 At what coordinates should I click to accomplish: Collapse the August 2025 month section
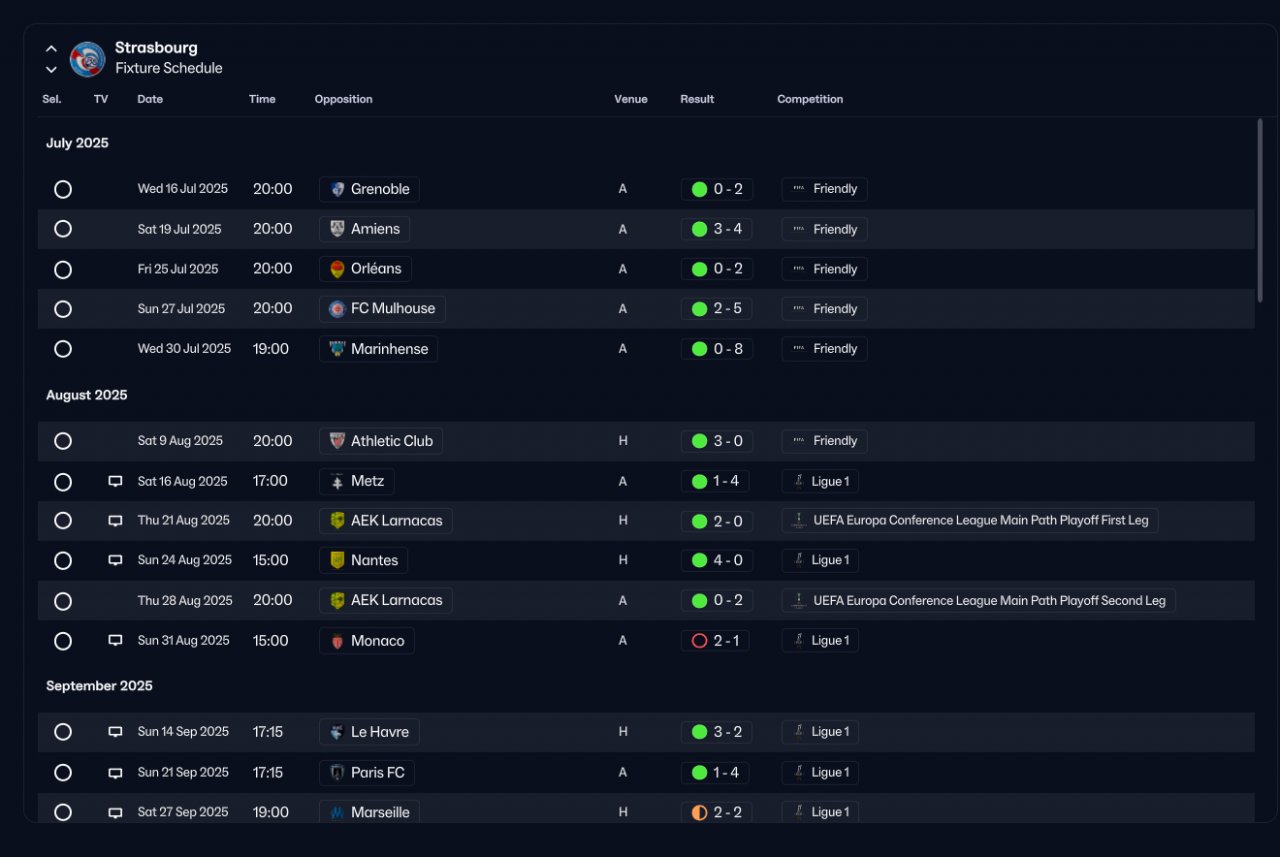pyautogui.click(x=87, y=395)
